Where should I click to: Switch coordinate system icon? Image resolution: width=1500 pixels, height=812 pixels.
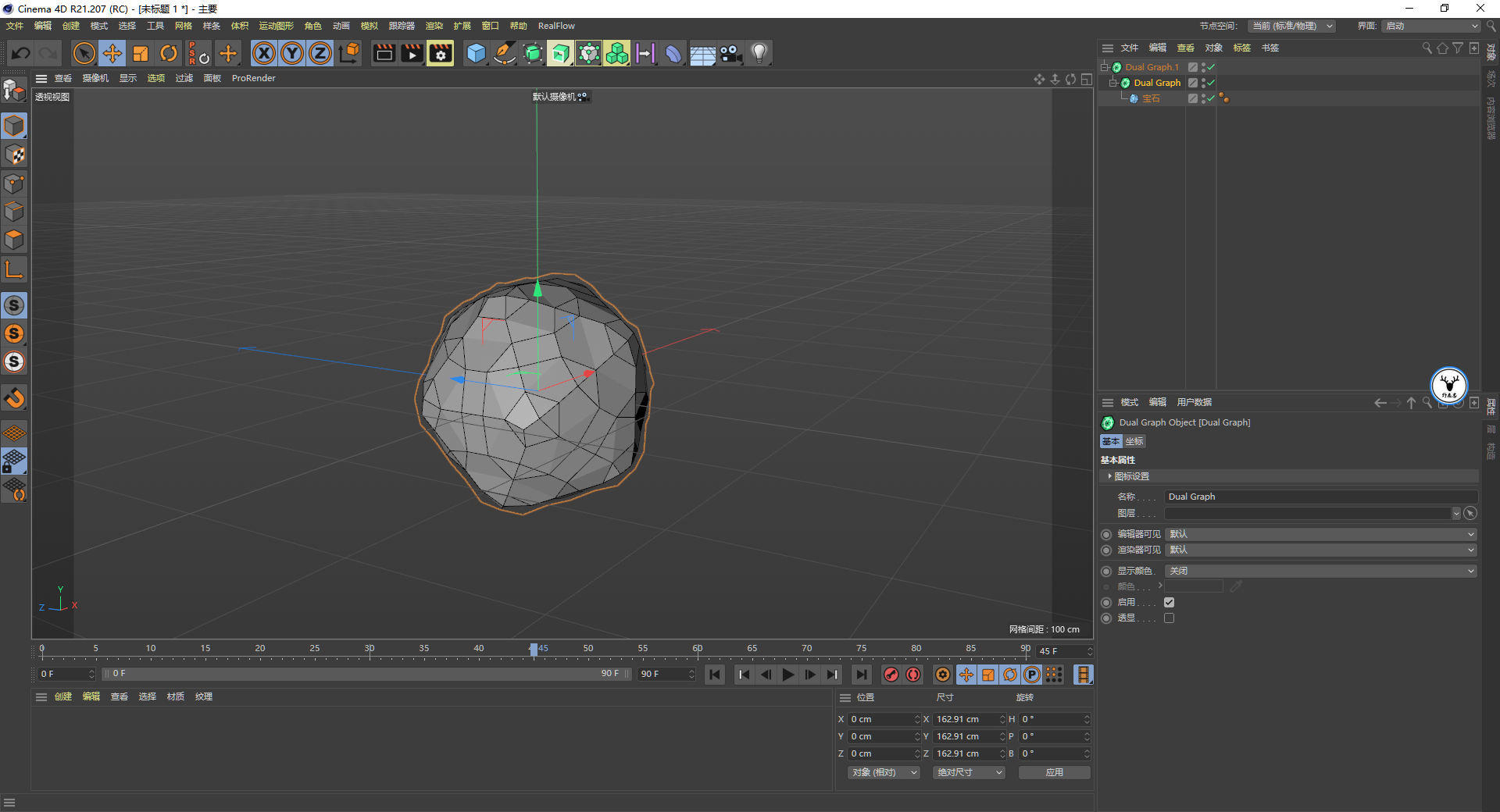(x=350, y=53)
